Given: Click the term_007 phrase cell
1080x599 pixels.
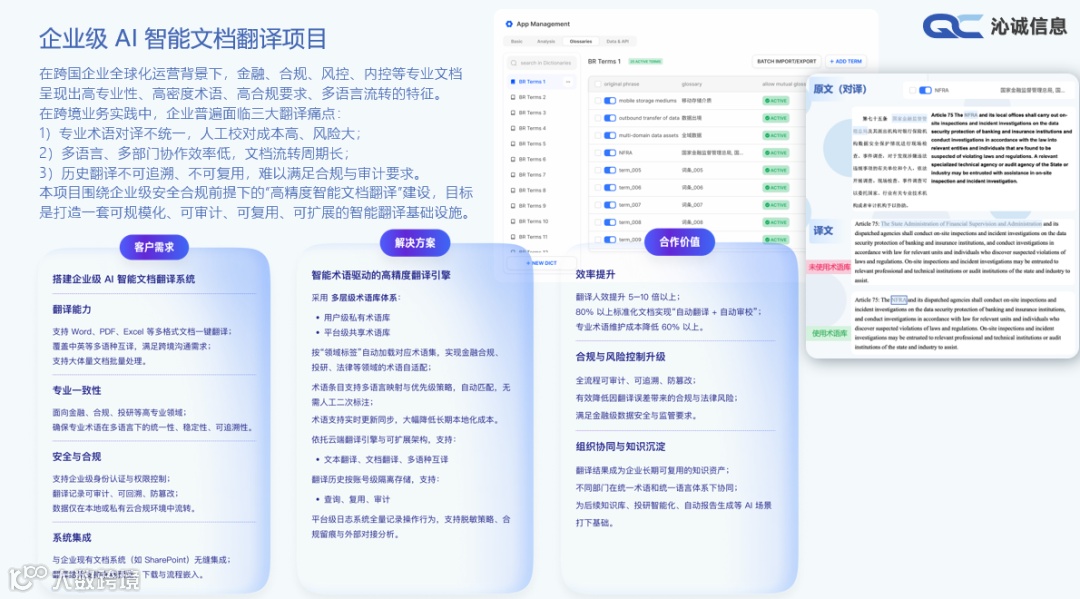Looking at the screenshot, I should 630,204.
